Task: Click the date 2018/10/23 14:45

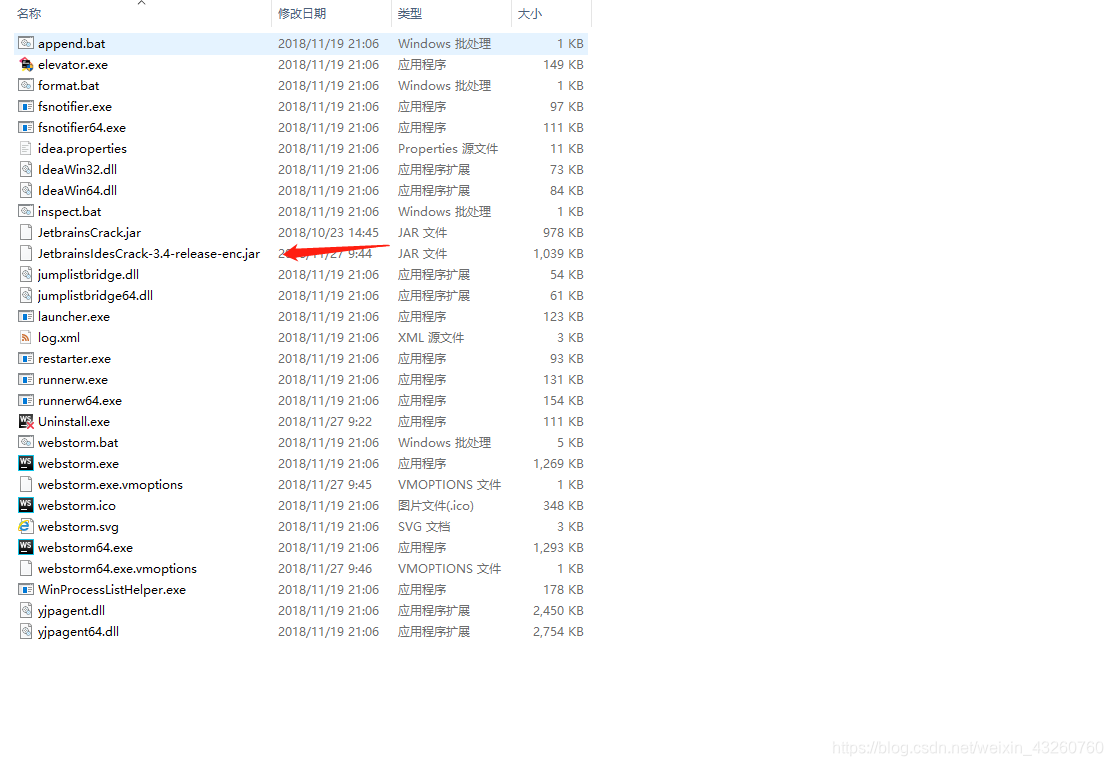Action: (329, 233)
